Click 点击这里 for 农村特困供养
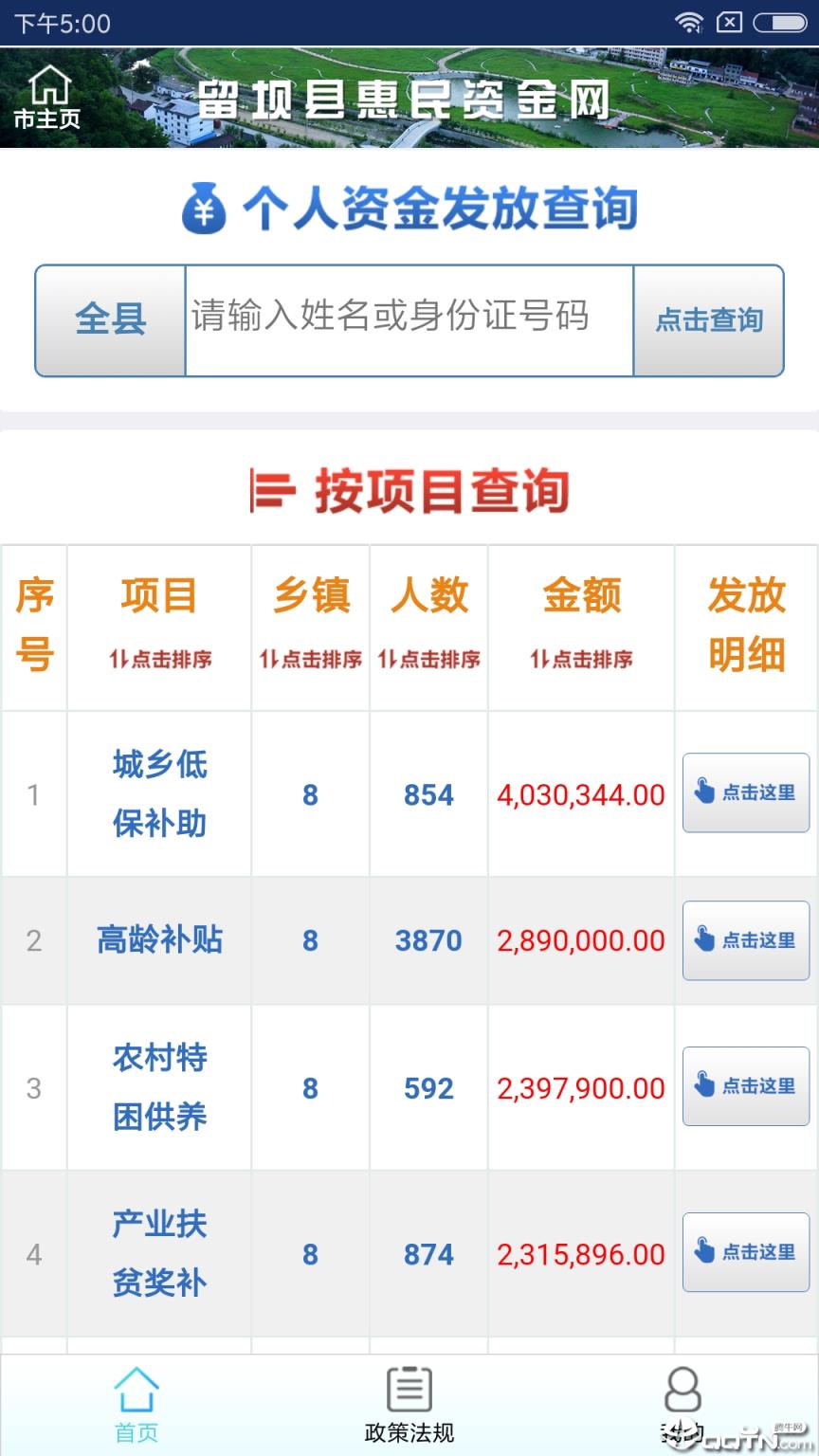 coord(745,1086)
